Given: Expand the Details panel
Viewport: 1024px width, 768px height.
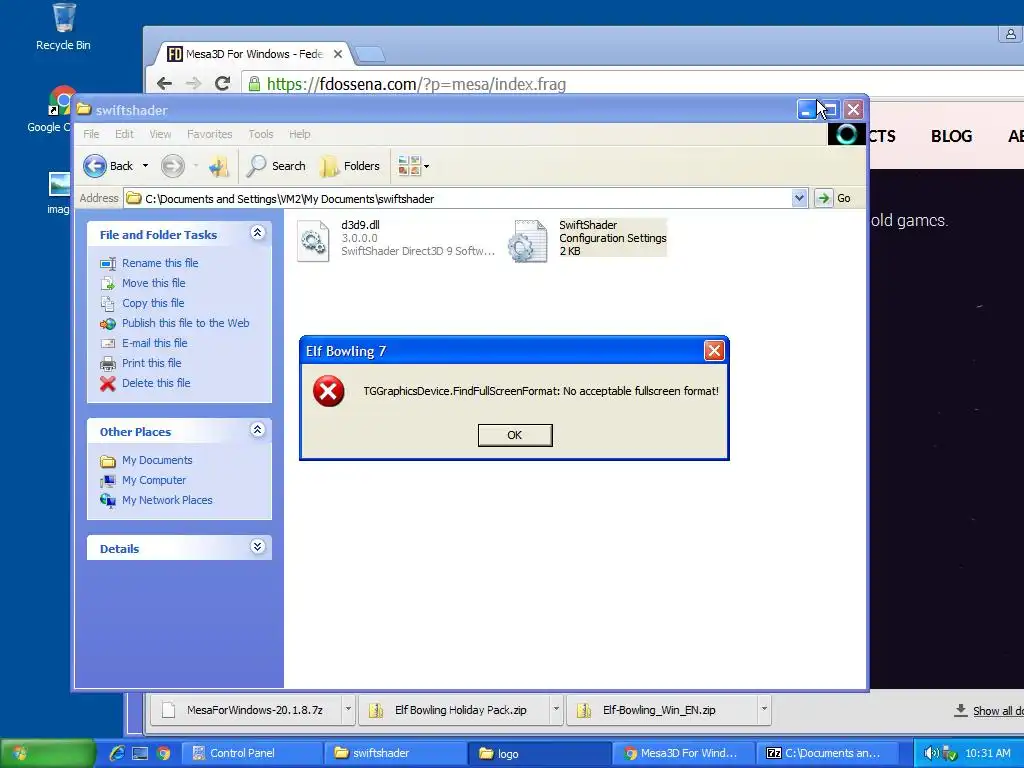Looking at the screenshot, I should pyautogui.click(x=257, y=547).
